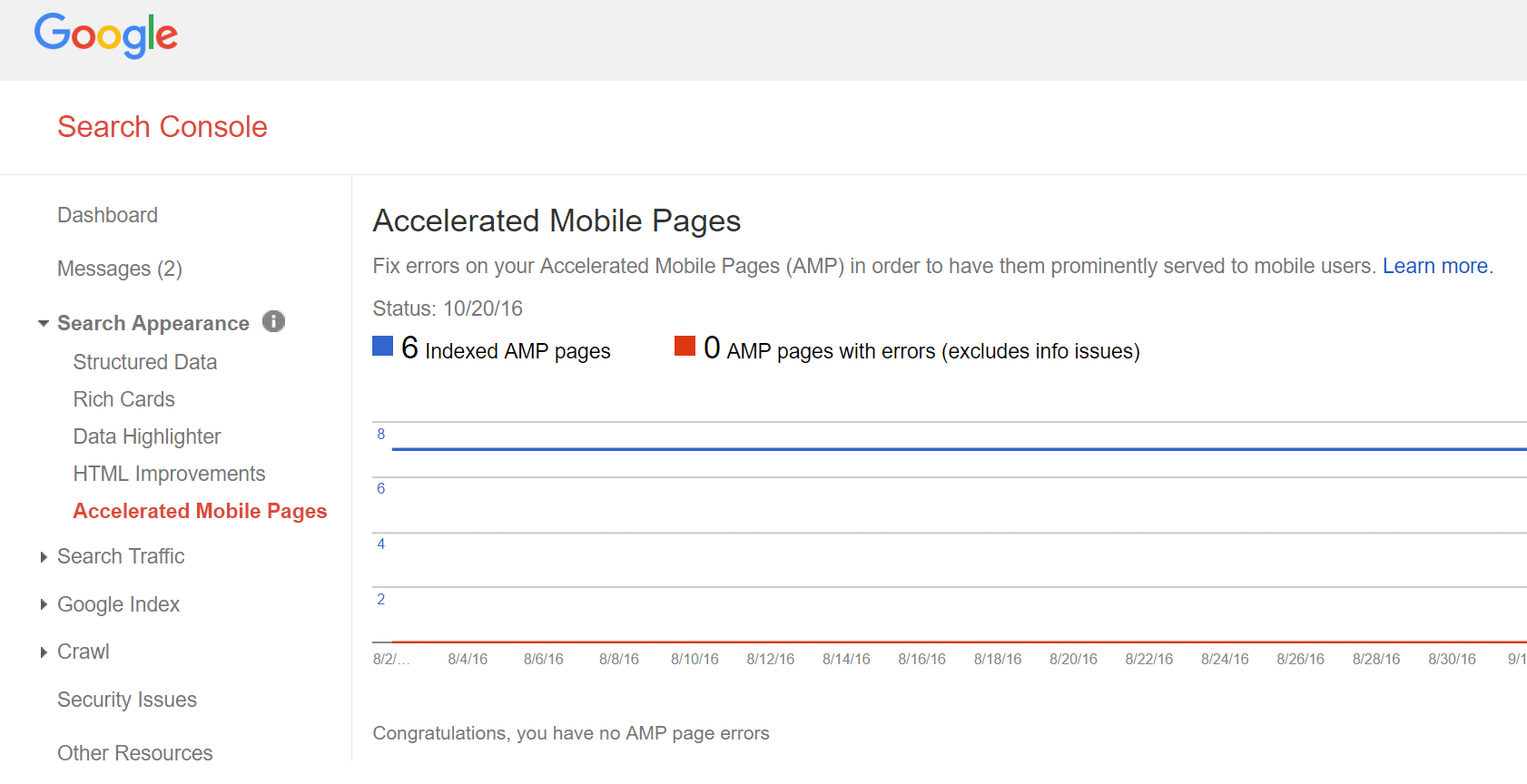Screen dimensions: 1527x784
Task: Go to Rich Cards
Action: (x=124, y=399)
